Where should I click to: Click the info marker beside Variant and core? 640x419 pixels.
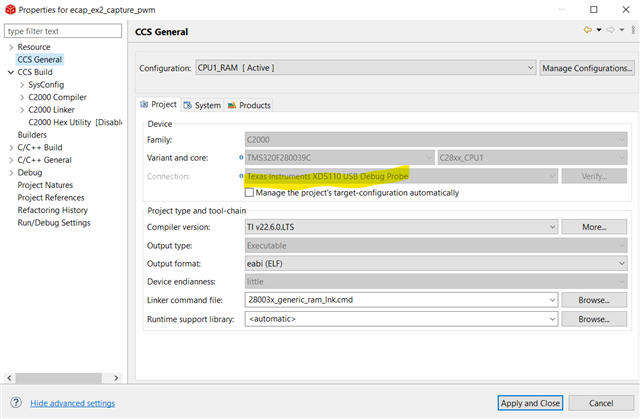point(242,157)
